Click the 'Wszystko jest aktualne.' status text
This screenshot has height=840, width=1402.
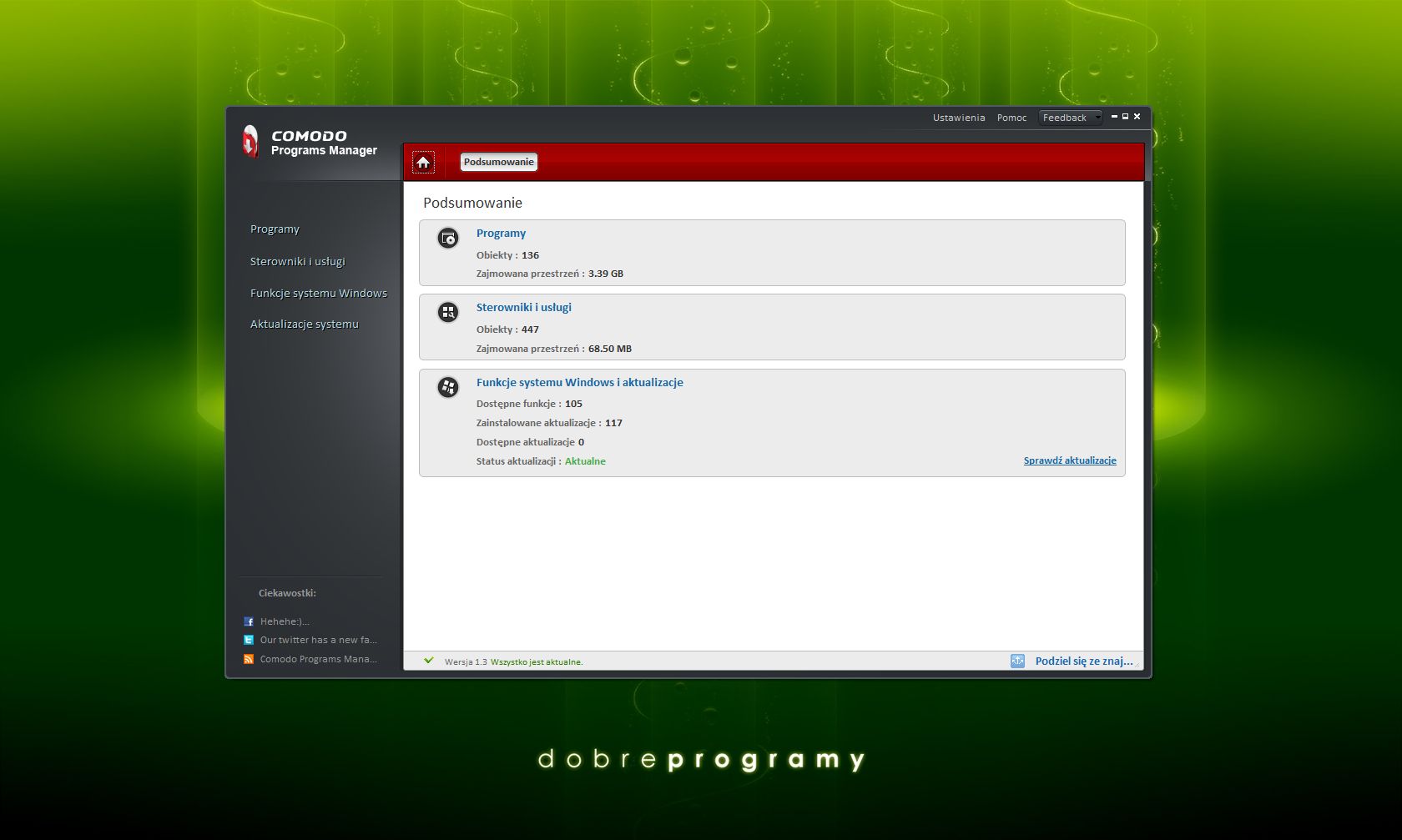(537, 662)
